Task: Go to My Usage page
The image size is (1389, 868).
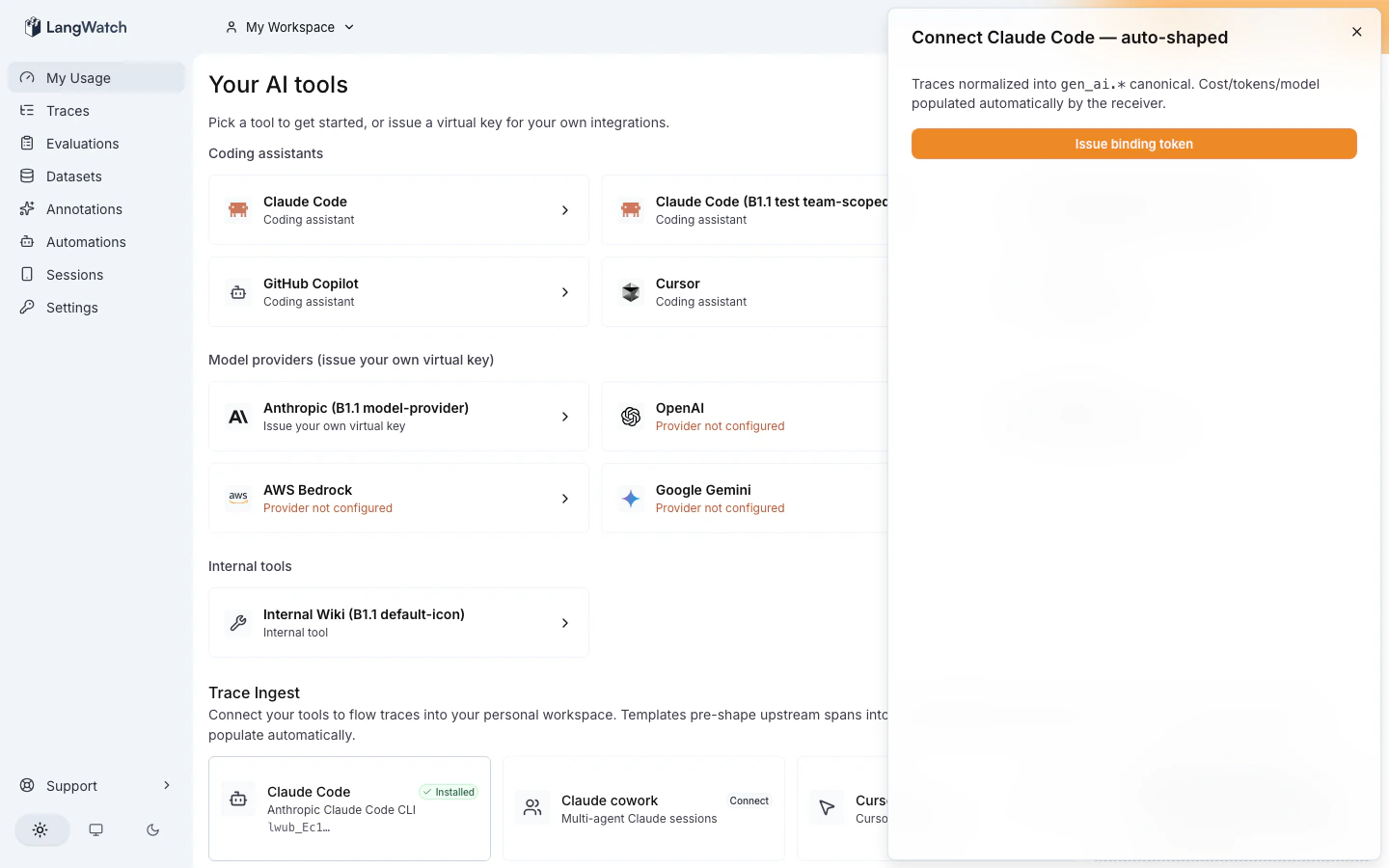Action: coord(96,78)
